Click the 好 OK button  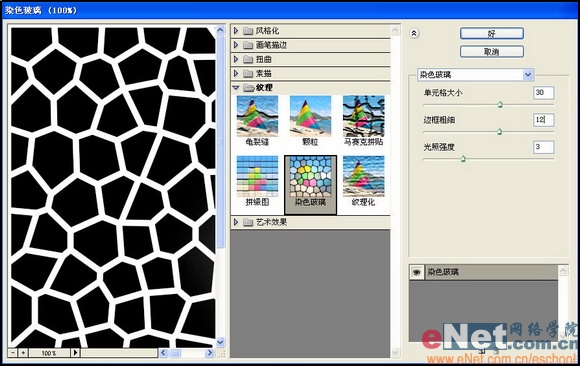pos(492,34)
